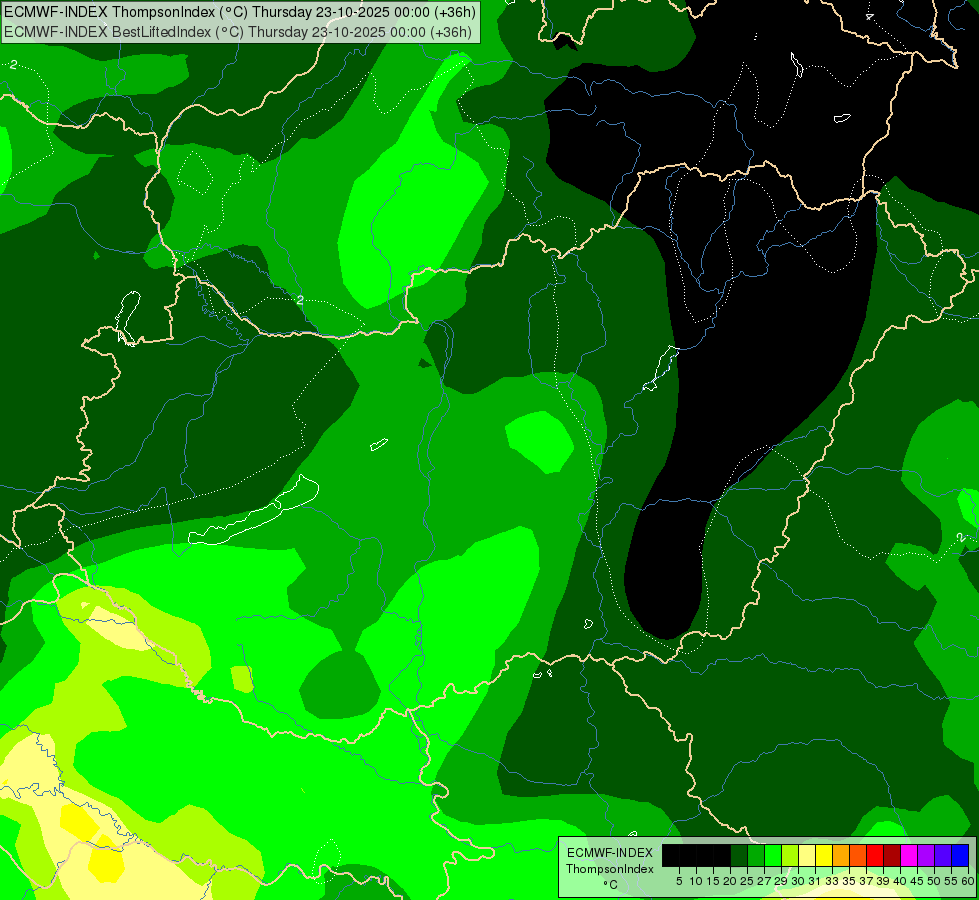Click the legend tick value '33'

[x=832, y=881]
